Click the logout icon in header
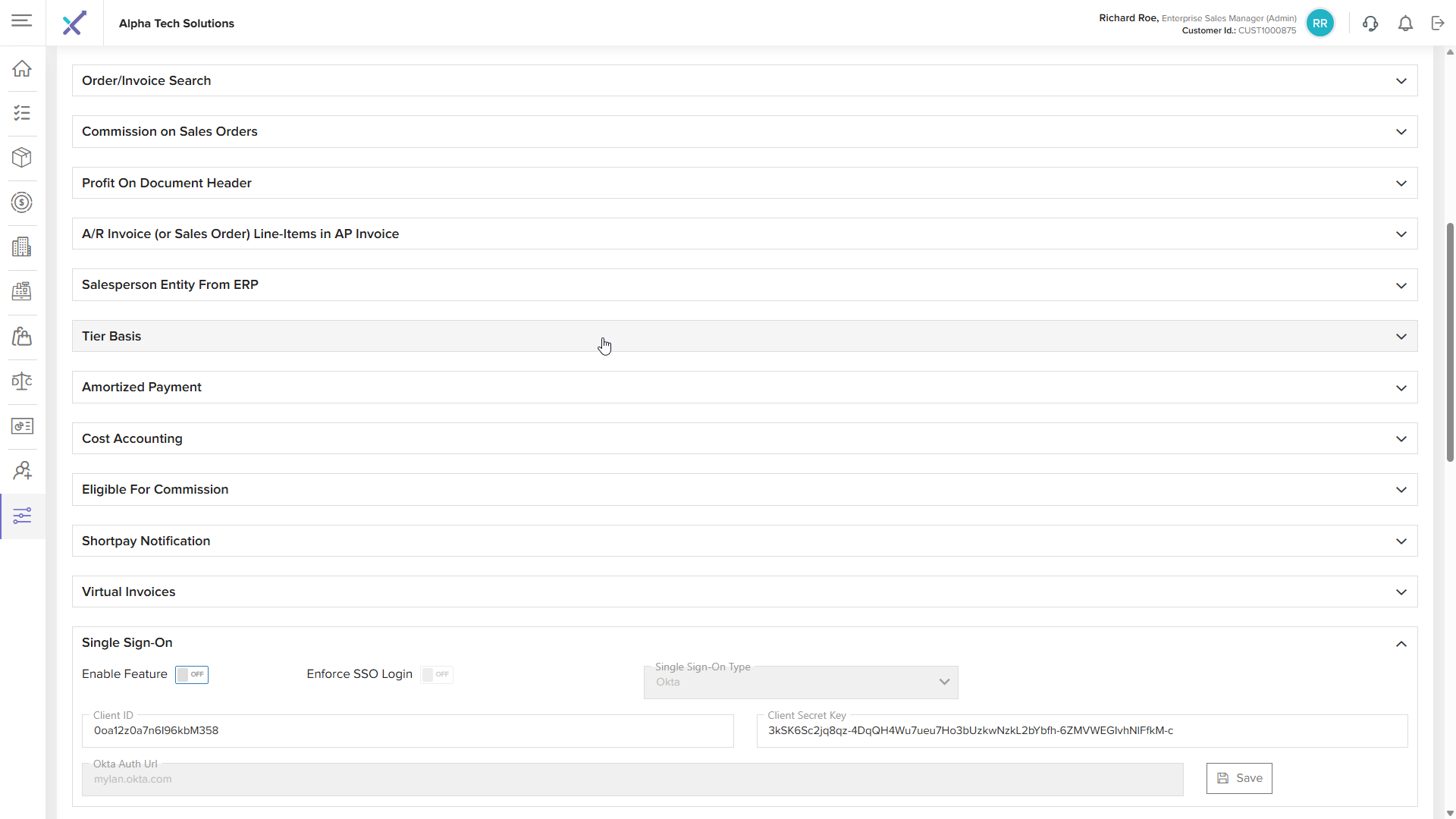 [1438, 24]
